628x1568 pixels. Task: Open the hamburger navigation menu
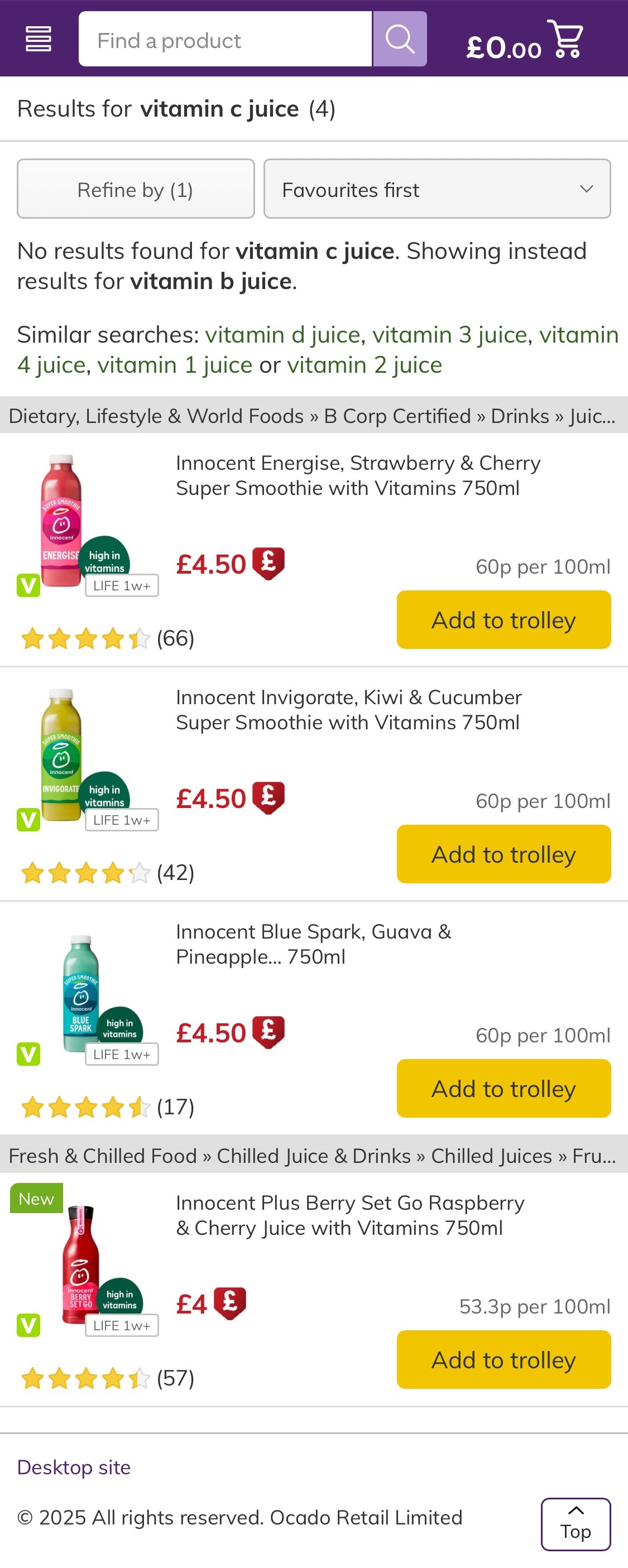pyautogui.click(x=38, y=39)
